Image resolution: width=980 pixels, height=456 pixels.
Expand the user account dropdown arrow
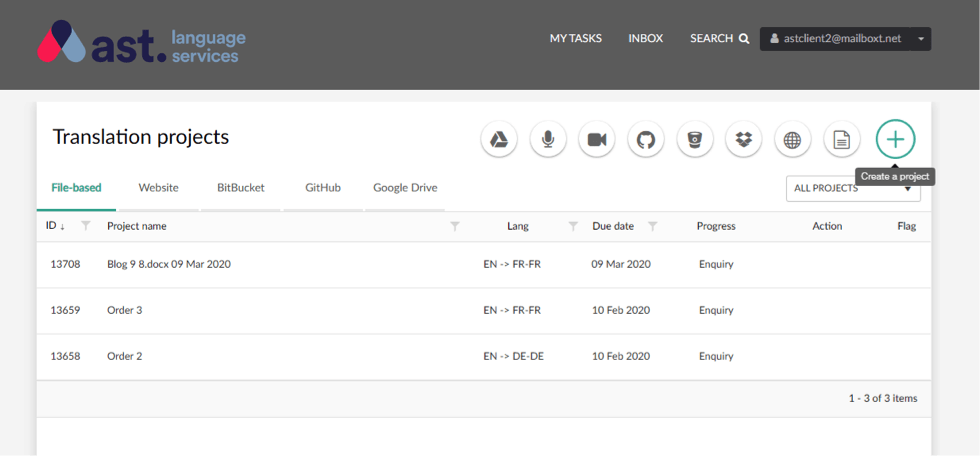click(x=921, y=39)
